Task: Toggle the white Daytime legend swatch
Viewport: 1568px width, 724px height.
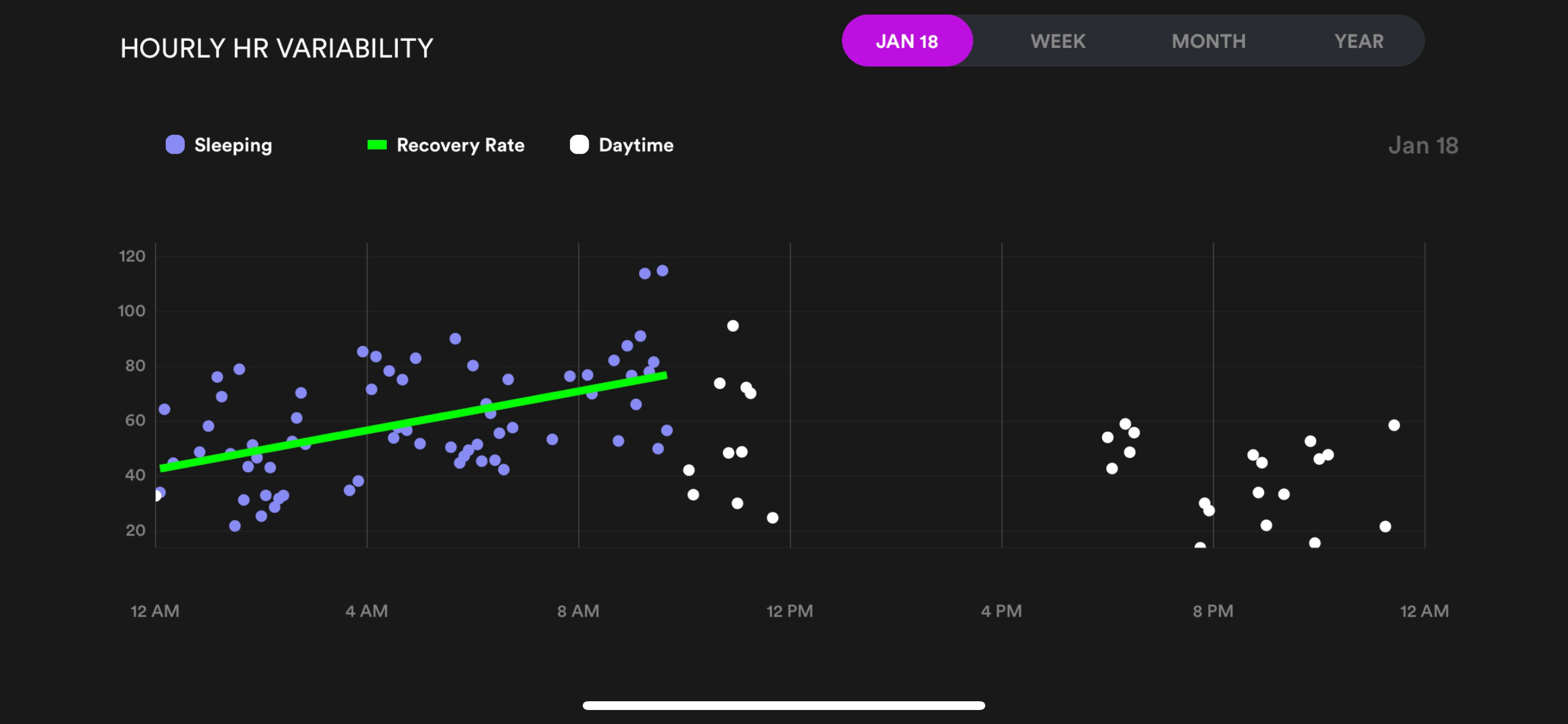Action: coord(579,144)
